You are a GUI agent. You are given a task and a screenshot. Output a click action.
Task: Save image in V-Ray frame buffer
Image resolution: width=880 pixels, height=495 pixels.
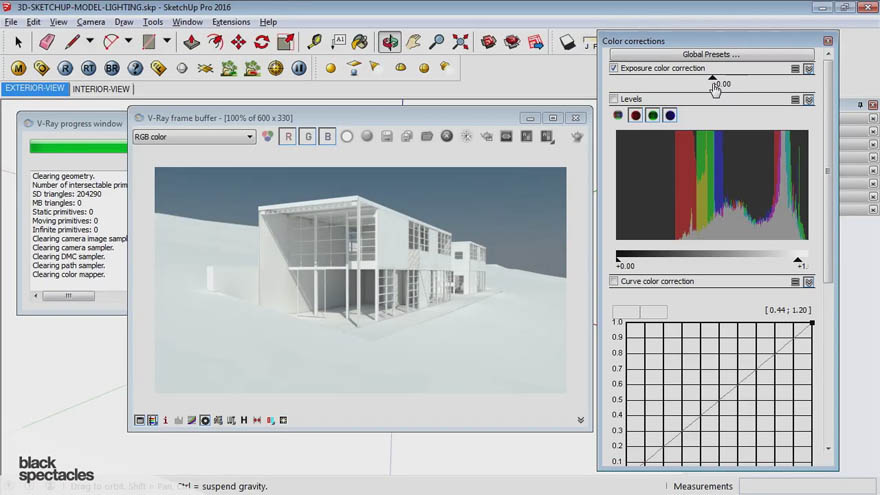pos(387,136)
